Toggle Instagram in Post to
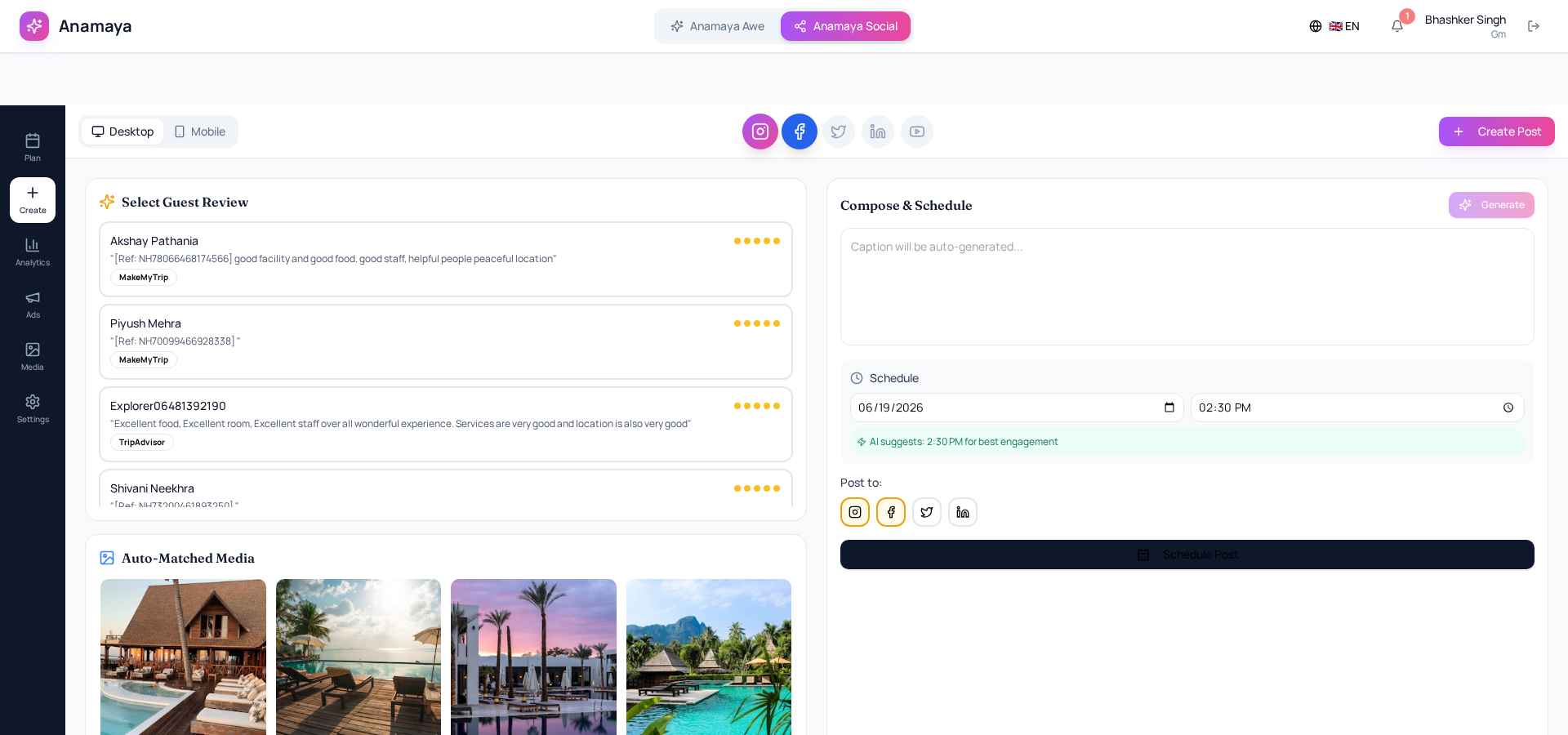1568x735 pixels. coord(855,512)
